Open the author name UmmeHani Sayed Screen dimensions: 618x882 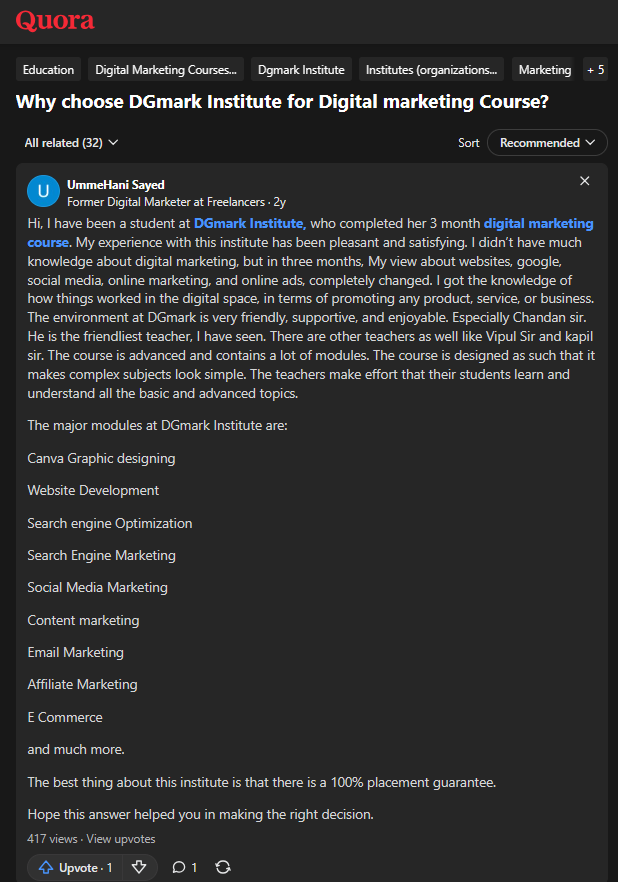pos(116,185)
